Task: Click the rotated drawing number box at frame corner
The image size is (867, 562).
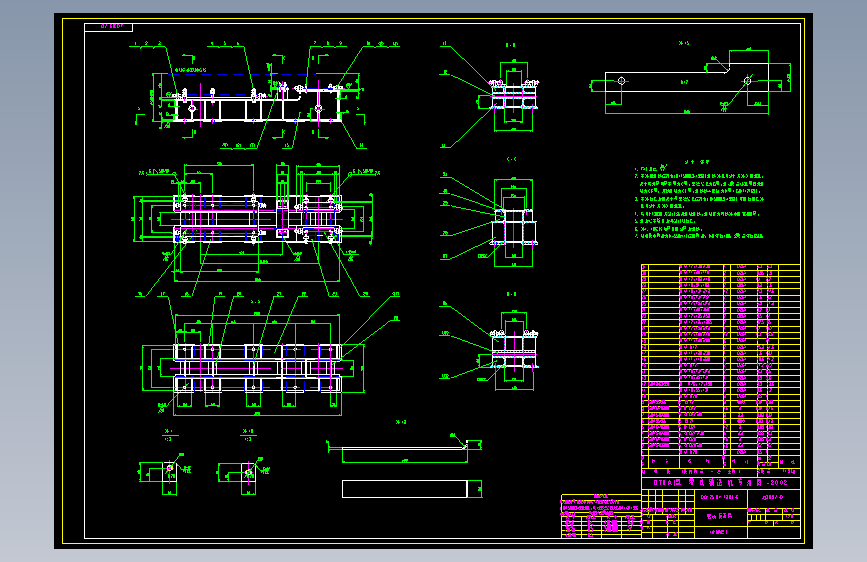Action: pos(108,27)
